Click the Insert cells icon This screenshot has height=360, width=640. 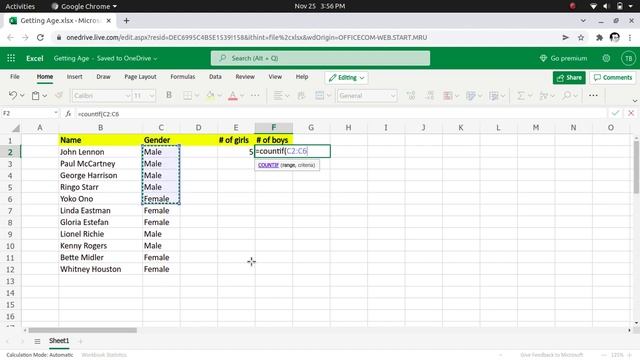(493, 96)
